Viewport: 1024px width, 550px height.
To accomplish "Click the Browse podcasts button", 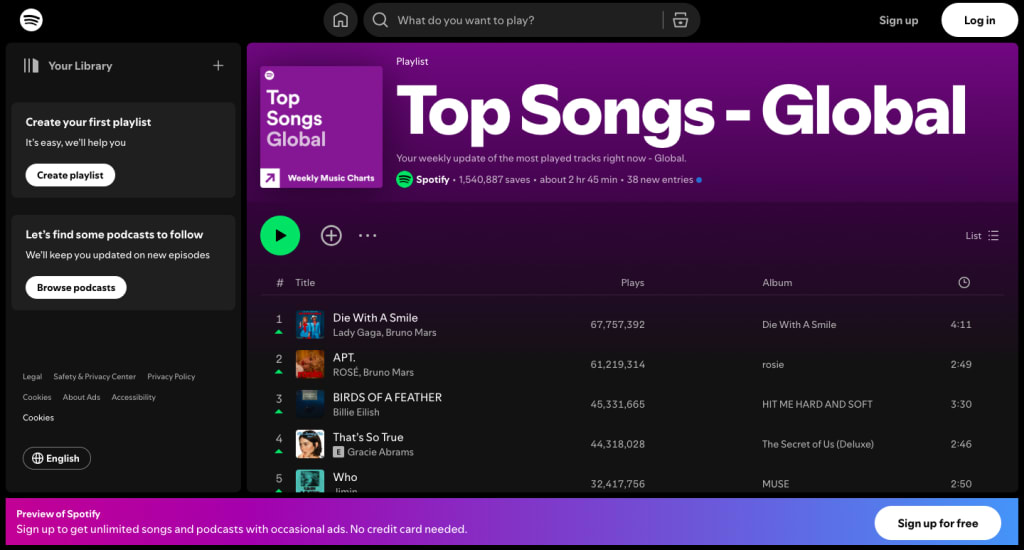I will (76, 287).
